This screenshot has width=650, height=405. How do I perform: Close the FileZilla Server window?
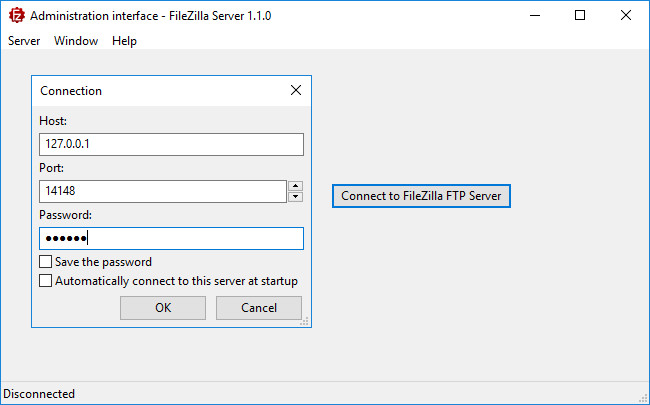click(626, 16)
